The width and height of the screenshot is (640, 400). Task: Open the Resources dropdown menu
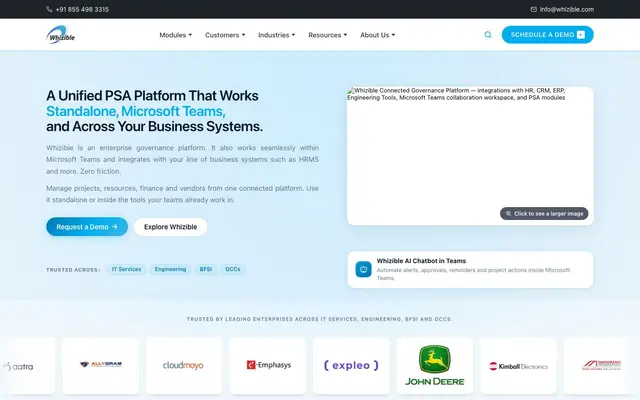[x=327, y=35]
